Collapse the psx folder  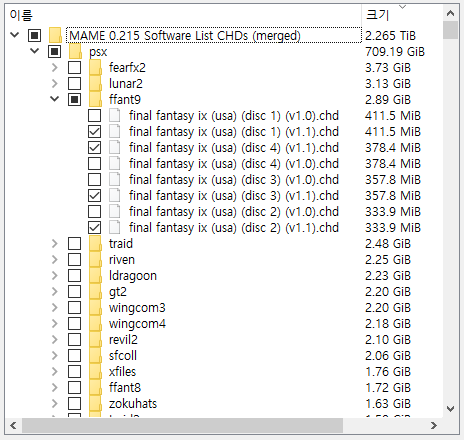point(35,51)
